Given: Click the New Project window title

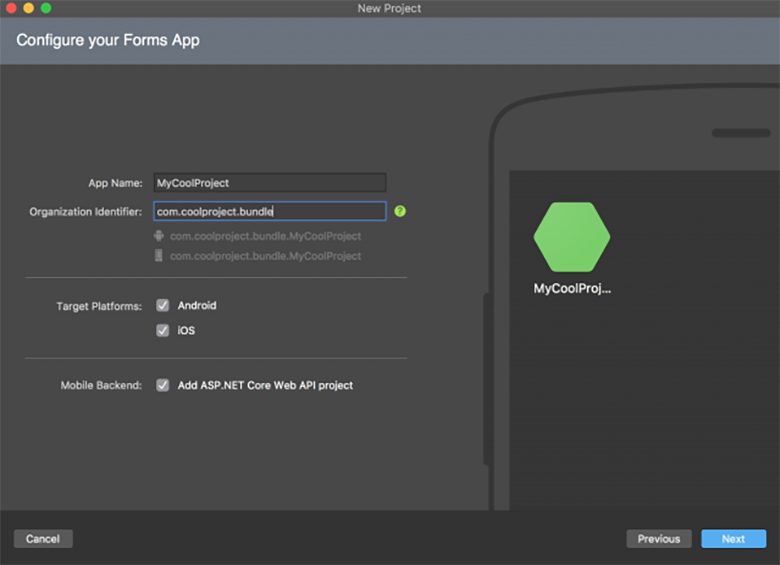Looking at the screenshot, I should [x=389, y=8].
